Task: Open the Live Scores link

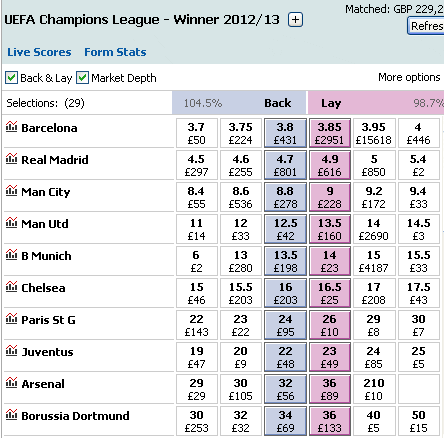Action: pos(39,52)
